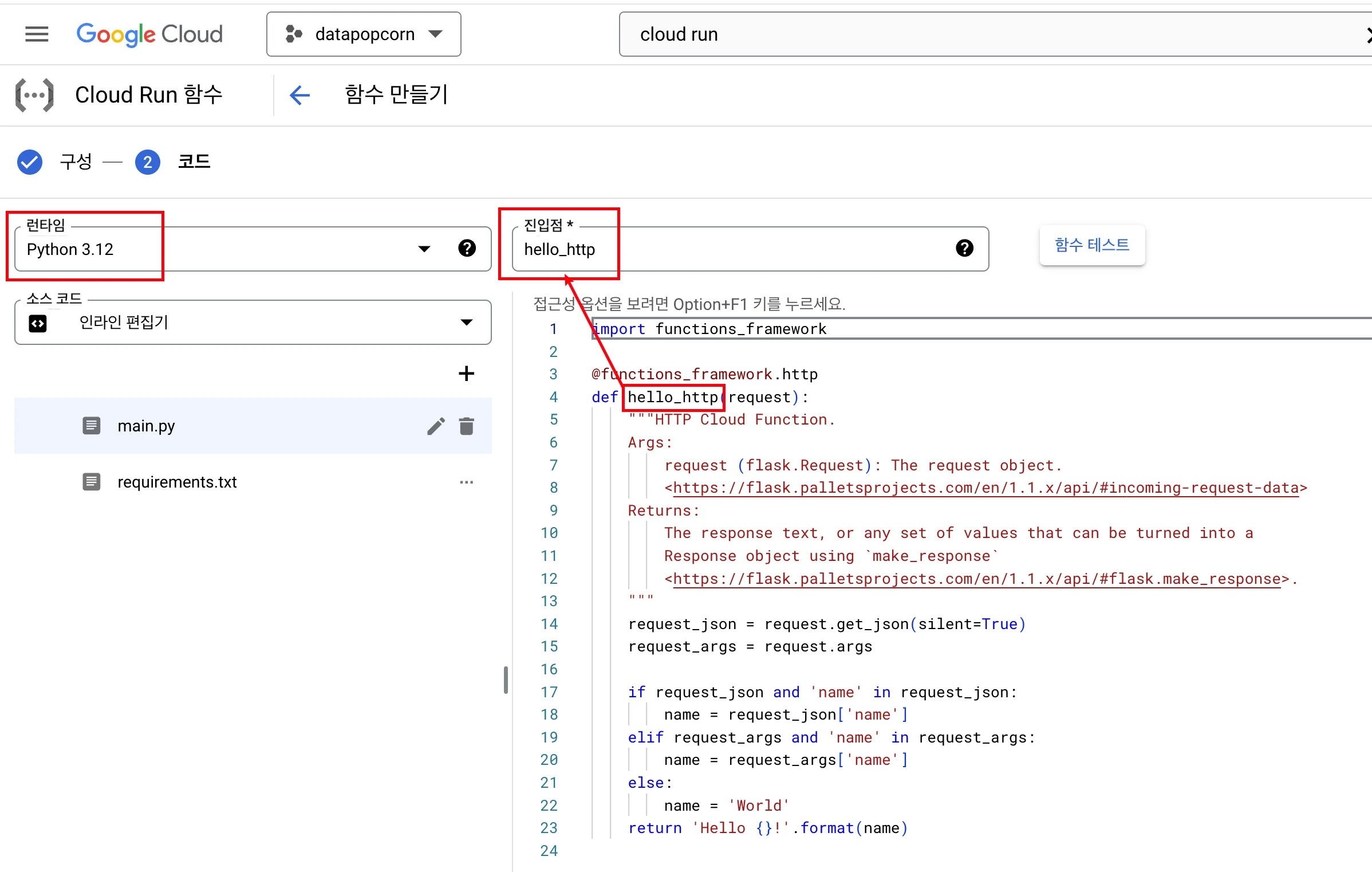Add a new file with plus icon
The width and height of the screenshot is (1372, 872).
pyautogui.click(x=466, y=374)
